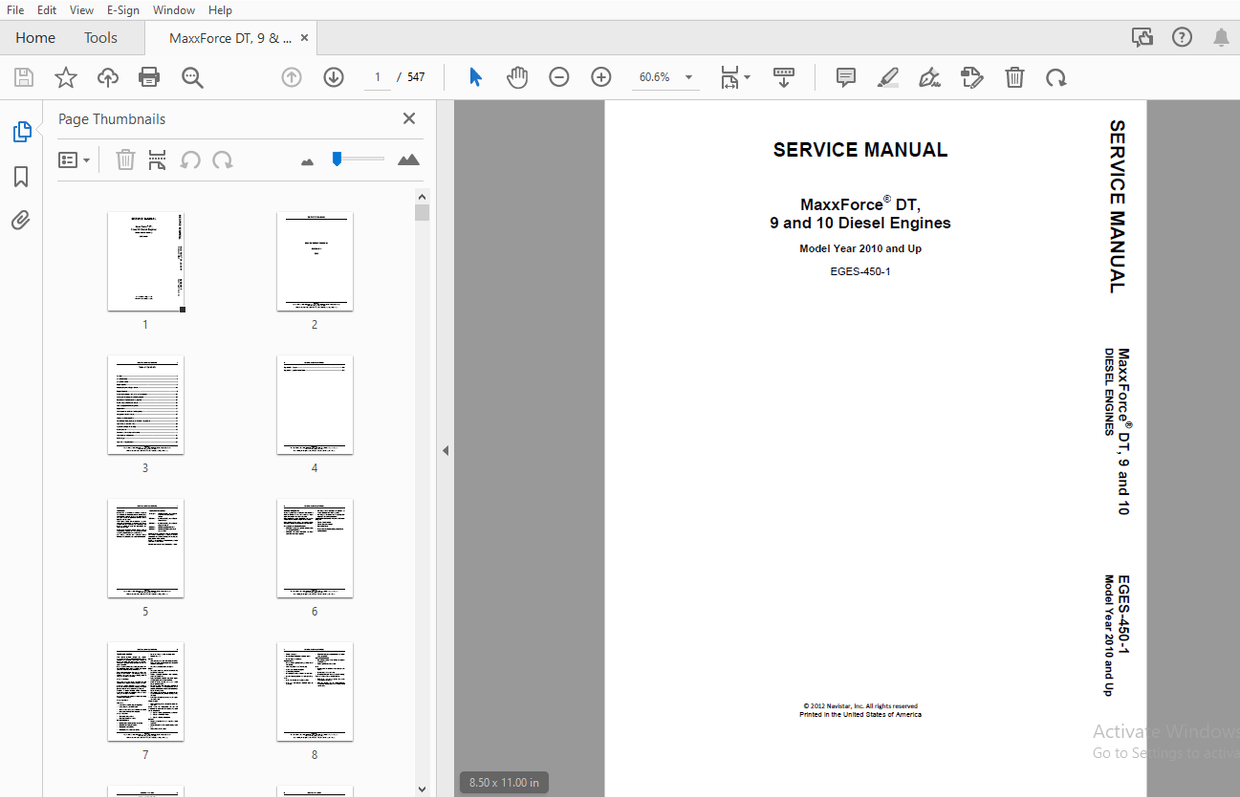The width and height of the screenshot is (1240, 797).
Task: Switch to the Home tab
Action: (35, 37)
